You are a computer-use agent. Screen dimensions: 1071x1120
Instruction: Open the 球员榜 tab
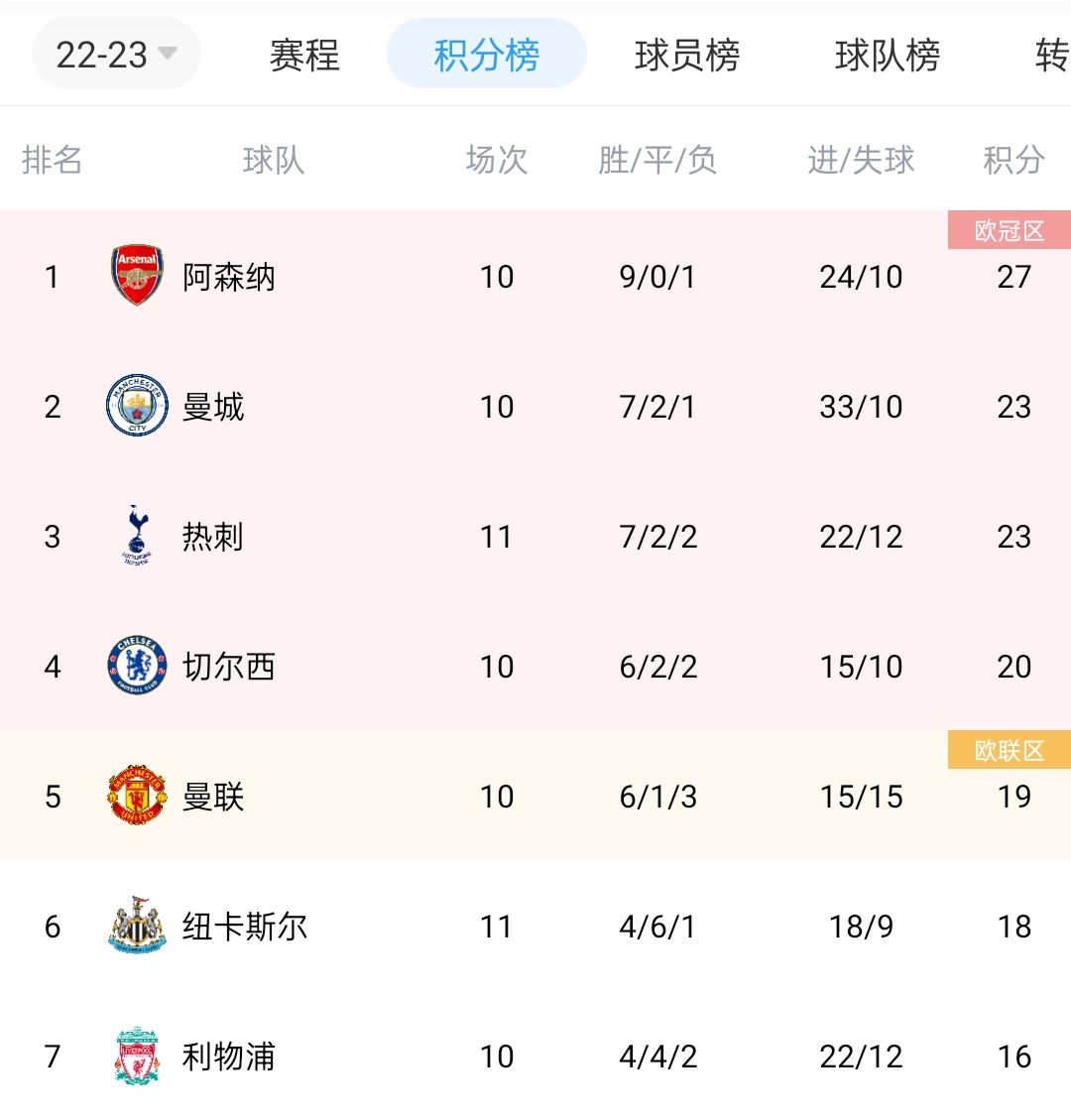(687, 57)
